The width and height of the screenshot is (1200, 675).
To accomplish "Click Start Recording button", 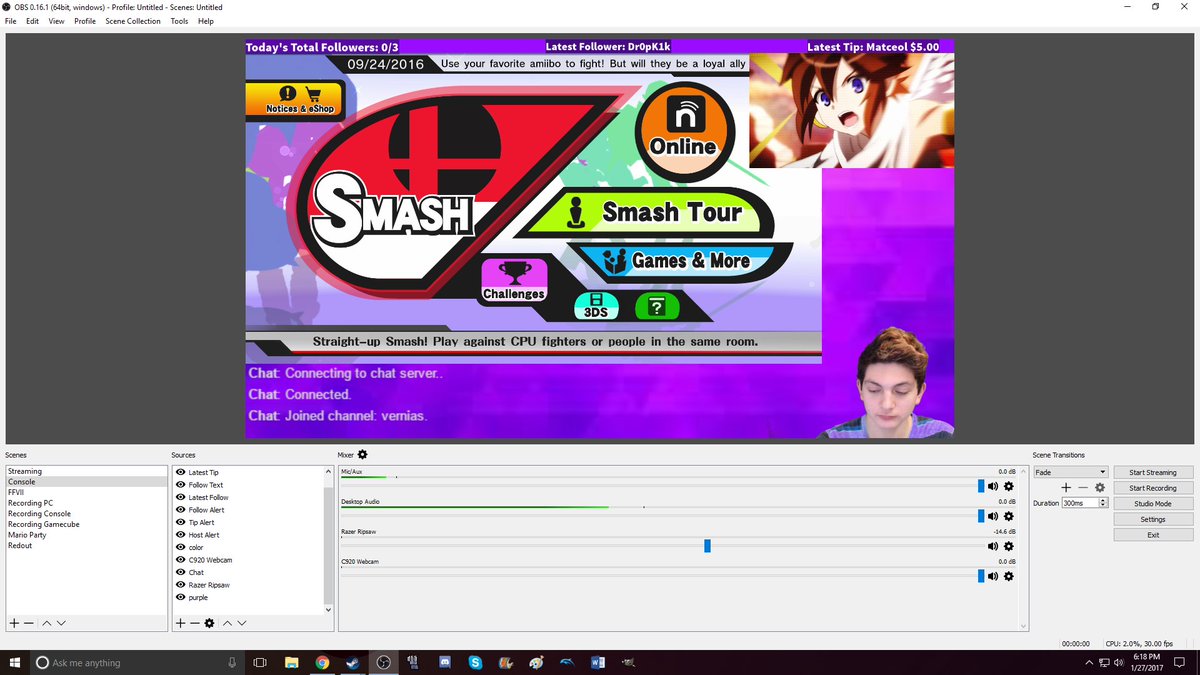I will coord(1153,488).
